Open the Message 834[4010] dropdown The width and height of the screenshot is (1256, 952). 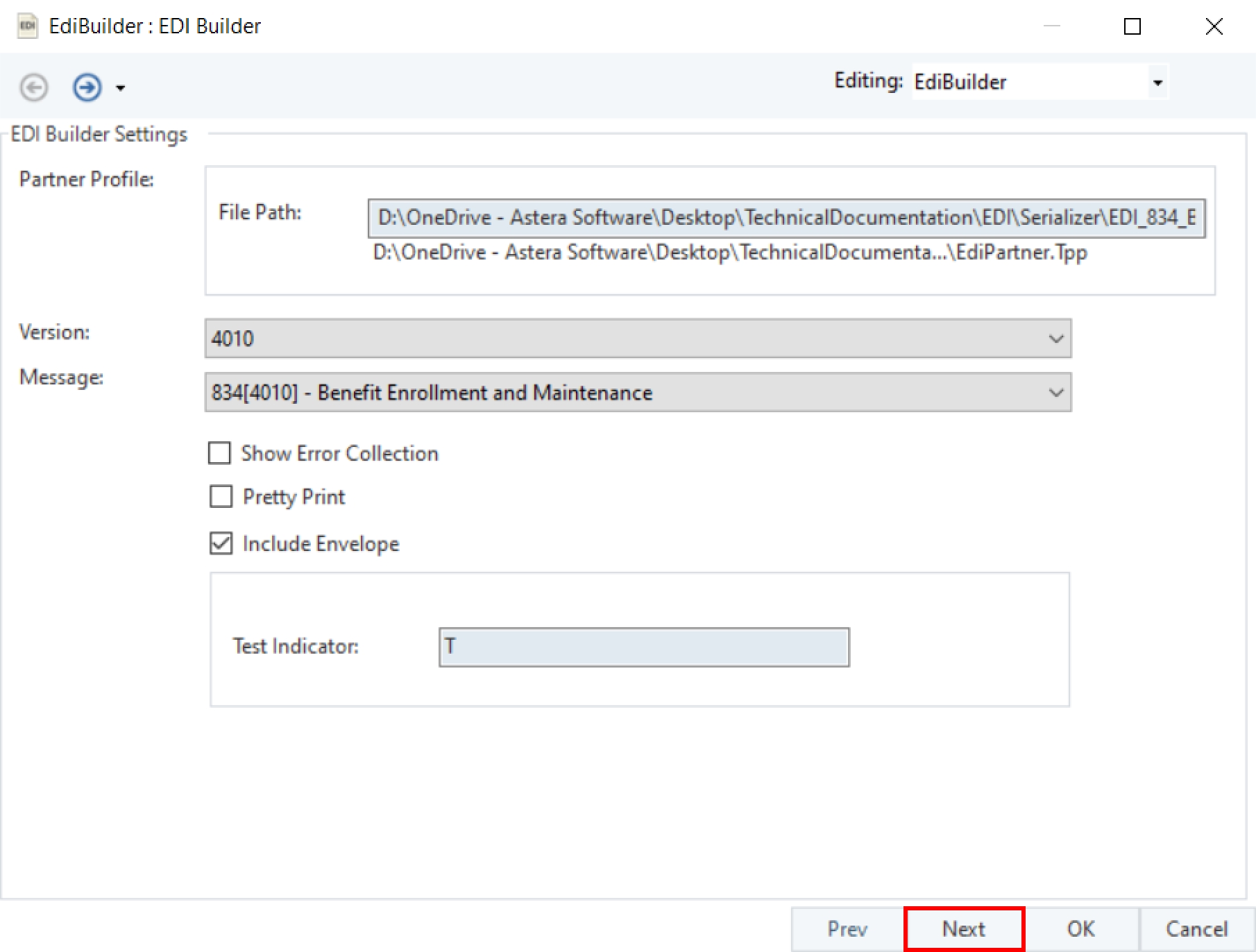(1055, 393)
